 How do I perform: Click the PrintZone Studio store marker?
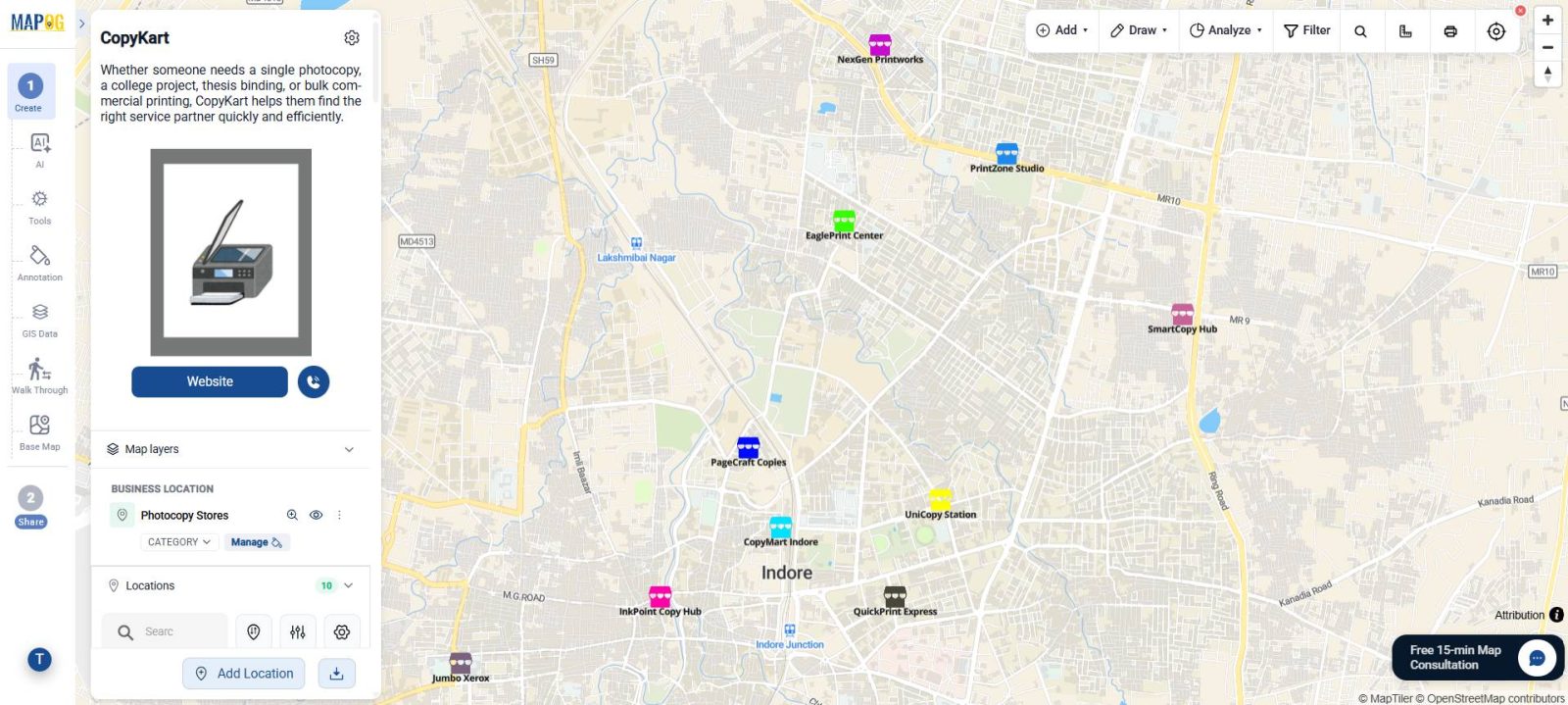tap(1006, 154)
